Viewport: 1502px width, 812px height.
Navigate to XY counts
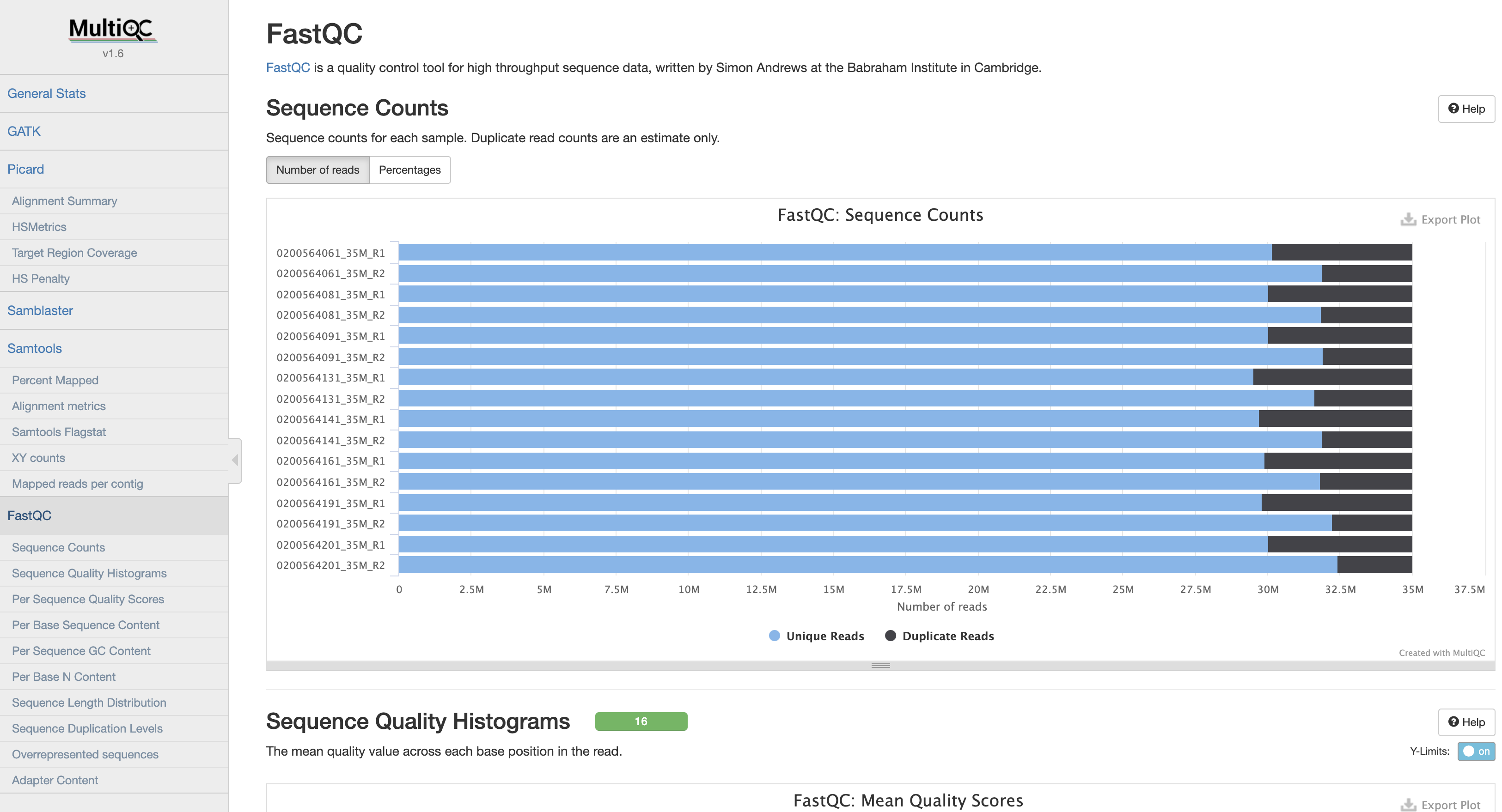114,458
